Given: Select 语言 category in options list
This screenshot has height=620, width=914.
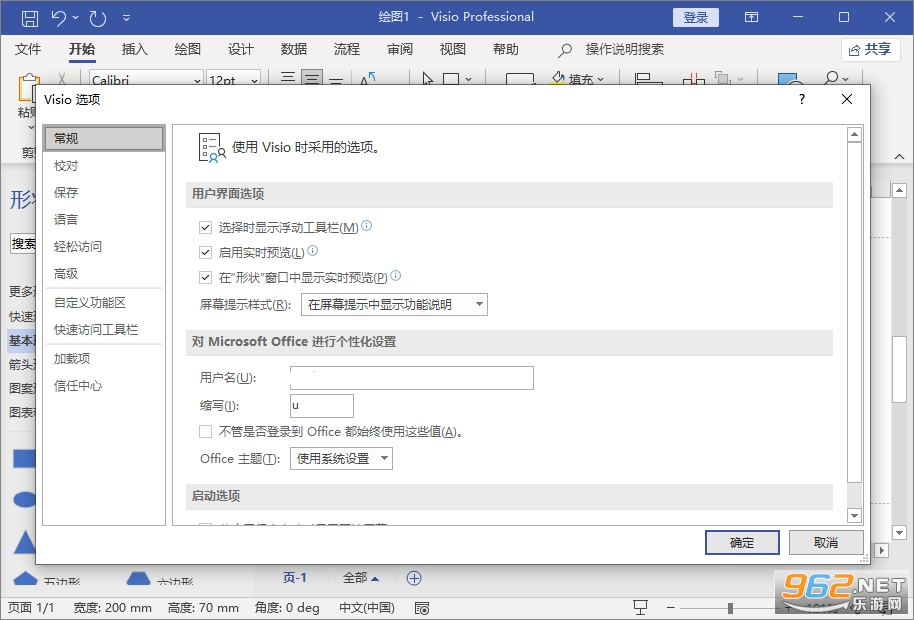Looking at the screenshot, I should 104,219.
